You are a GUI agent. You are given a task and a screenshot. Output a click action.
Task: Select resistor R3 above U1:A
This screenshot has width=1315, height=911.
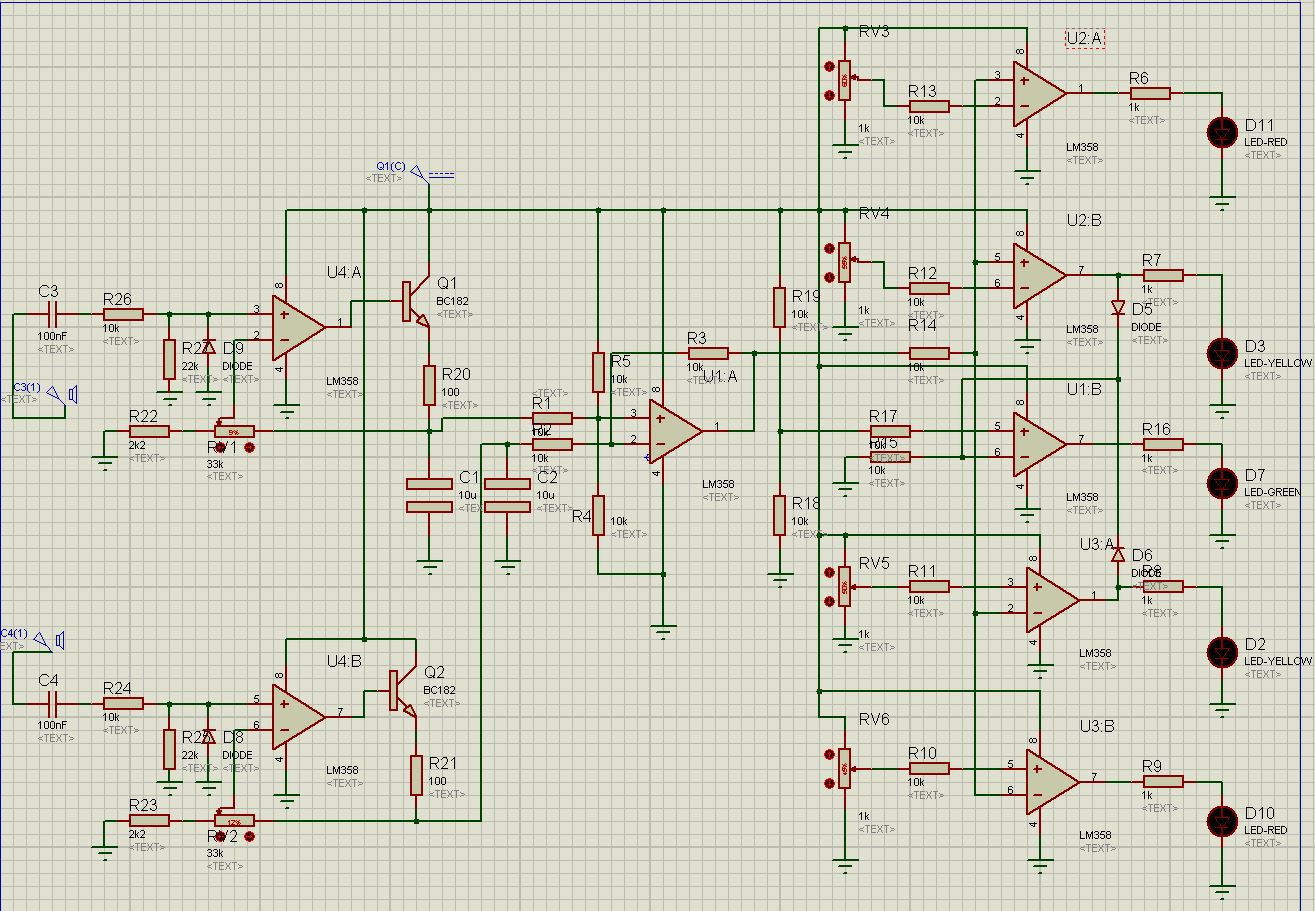pos(708,352)
